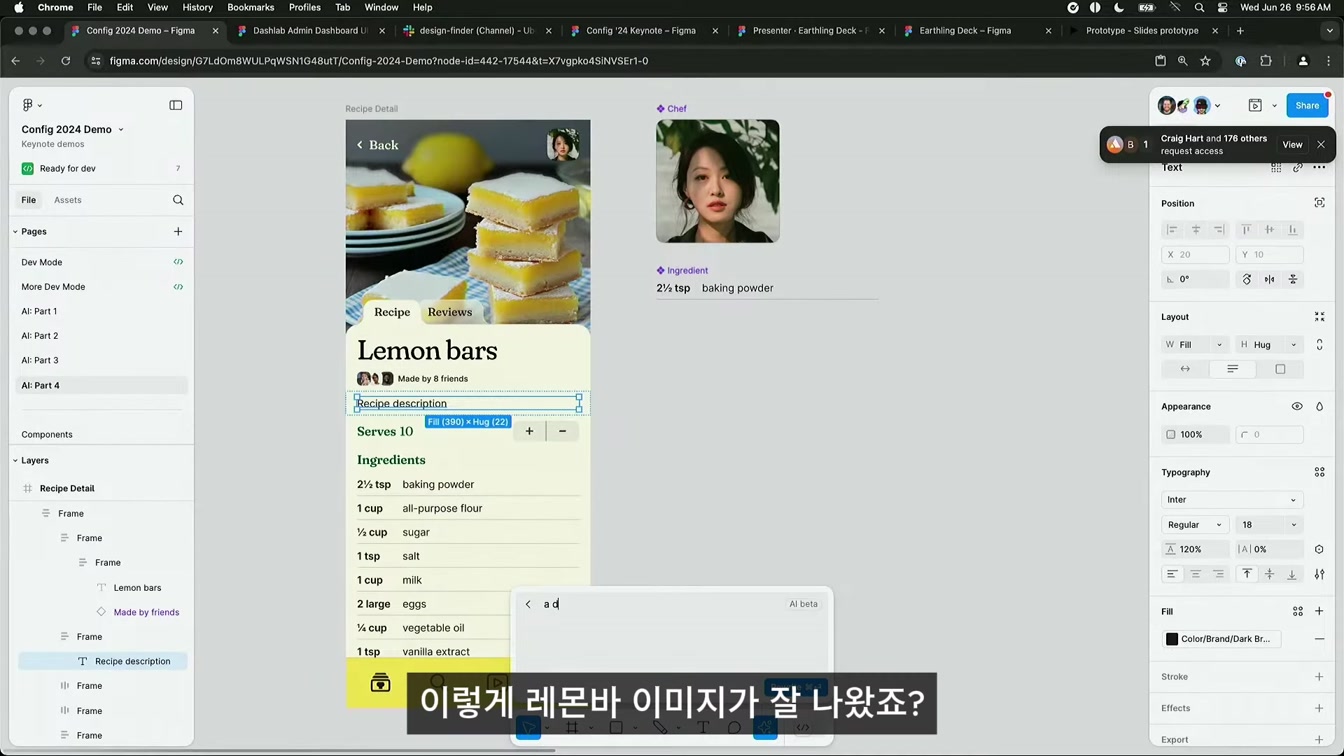Open the Regular font weight dropdown
The width and height of the screenshot is (1344, 756).
click(x=1195, y=525)
